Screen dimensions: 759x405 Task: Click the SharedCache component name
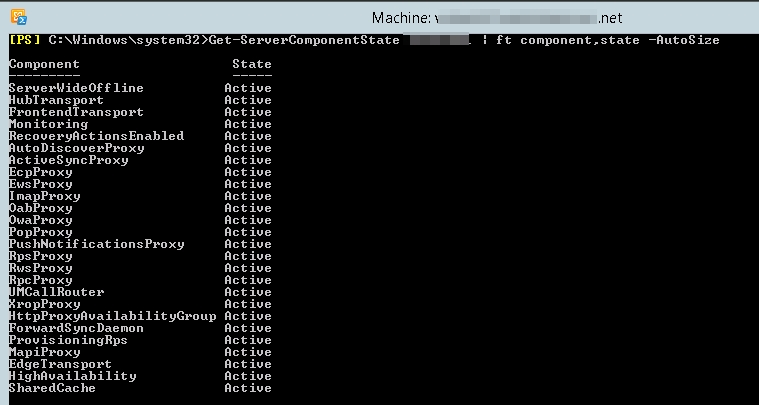pyautogui.click(x=52, y=388)
